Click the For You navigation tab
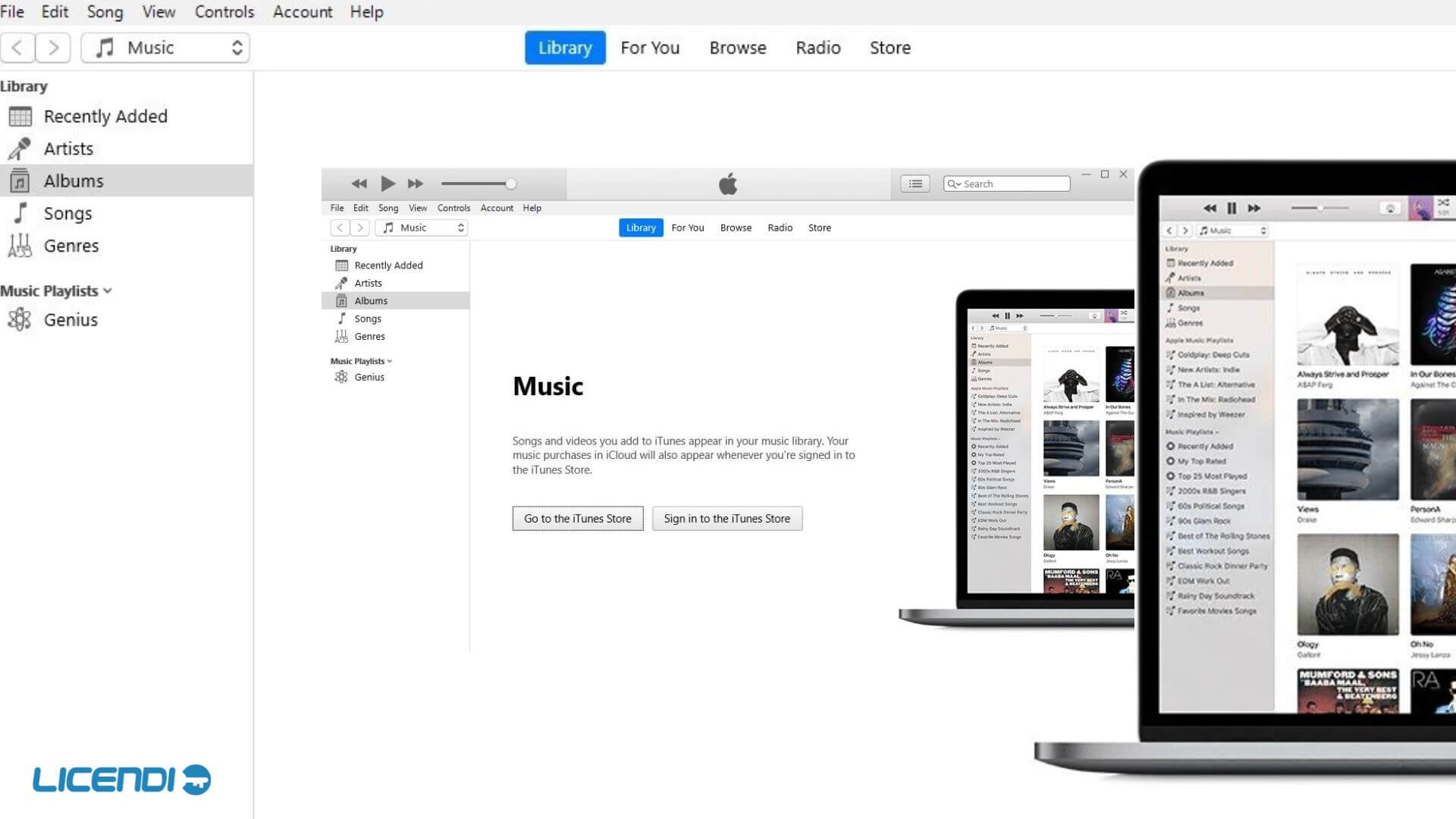 coord(649,47)
